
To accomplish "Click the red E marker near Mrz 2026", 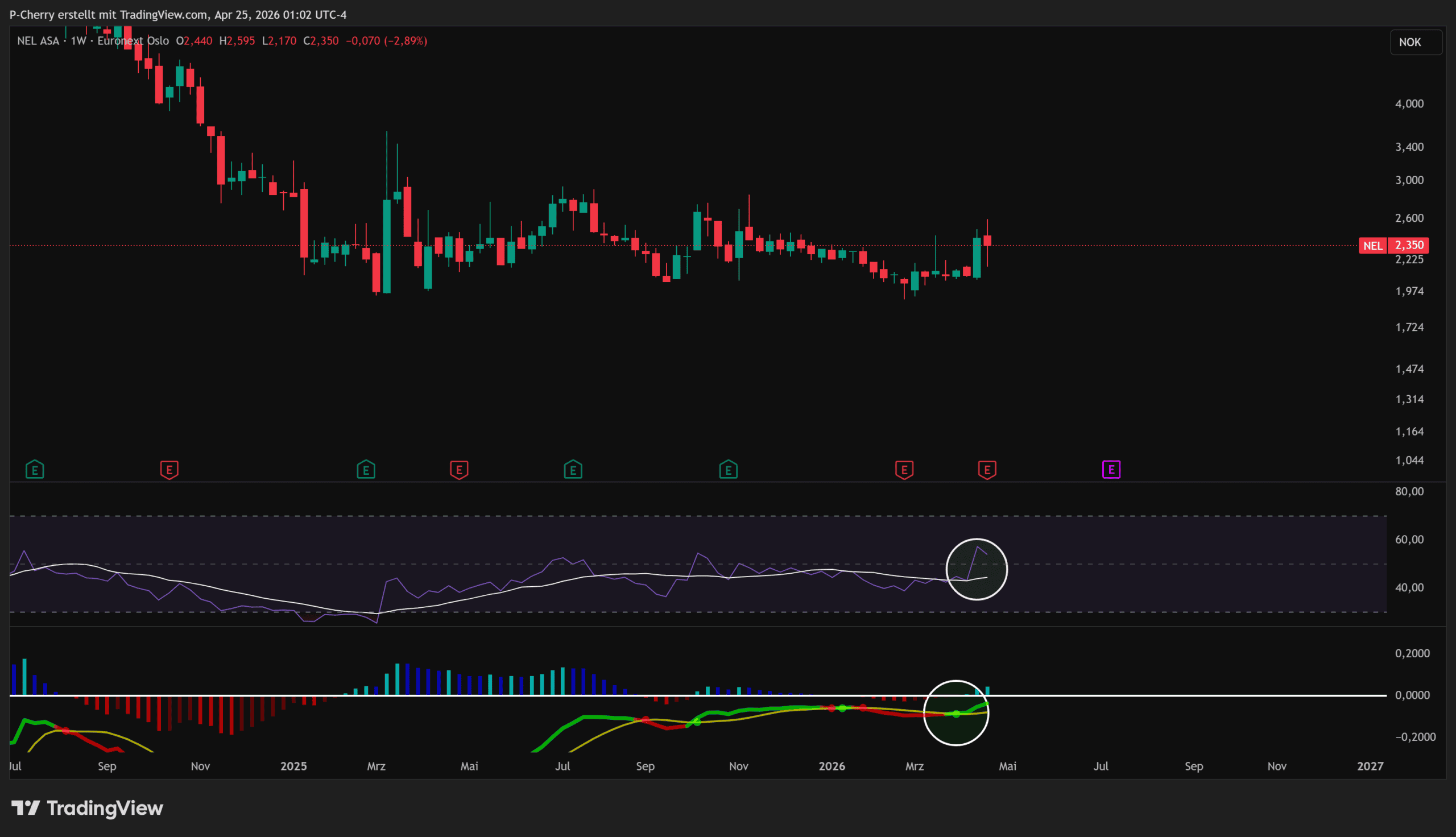I will 904,470.
